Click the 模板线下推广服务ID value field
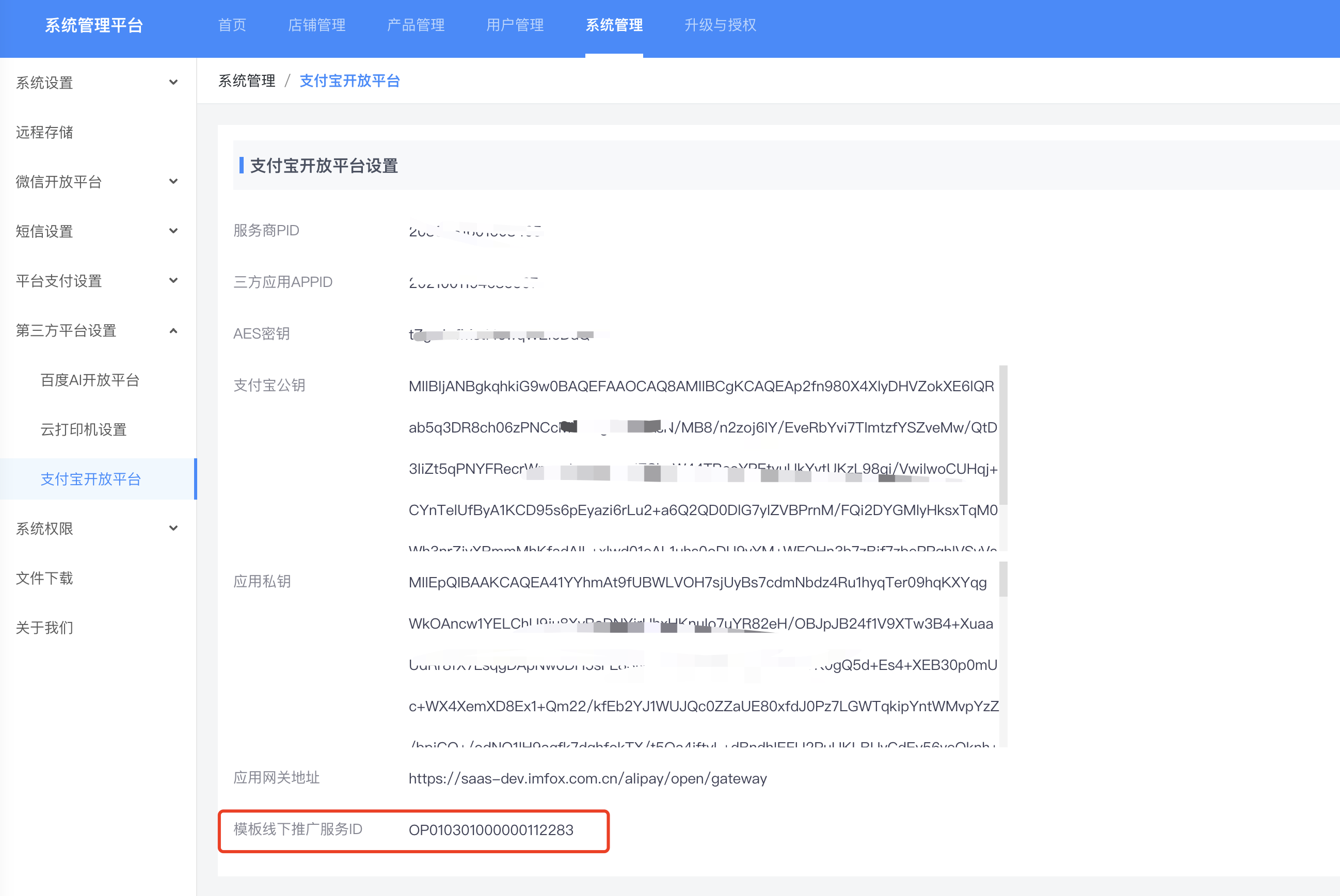 (x=491, y=830)
